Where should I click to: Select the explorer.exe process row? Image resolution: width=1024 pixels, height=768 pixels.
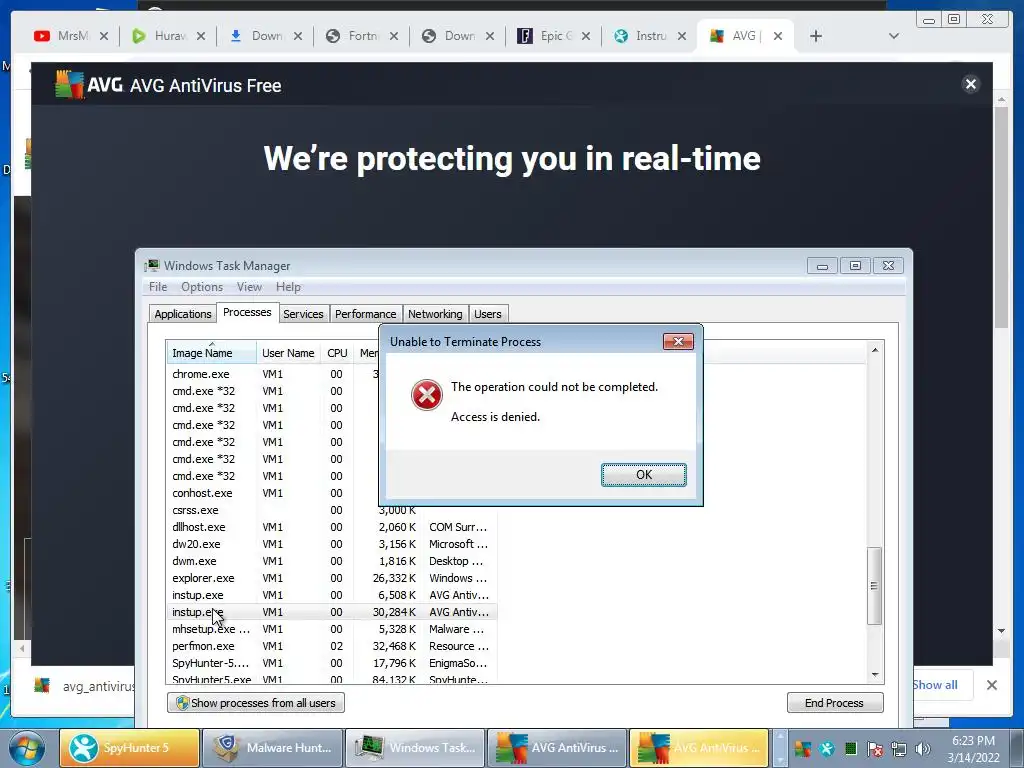pos(332,578)
